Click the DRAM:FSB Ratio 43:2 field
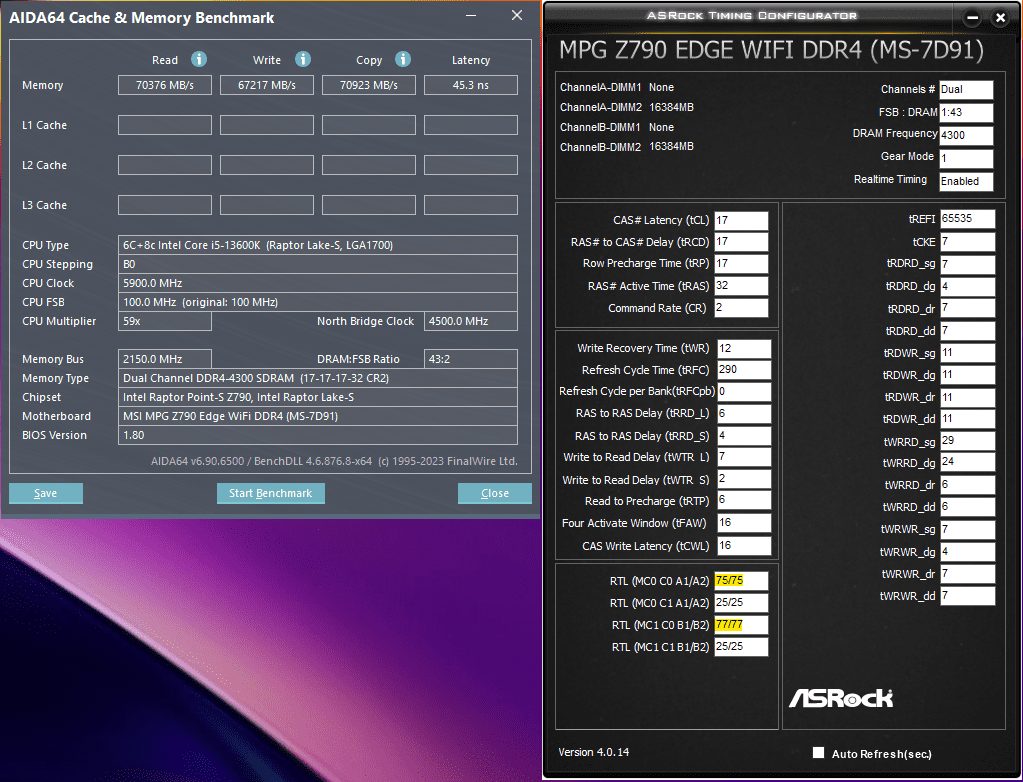Screen dimensions: 1023x782 coord(470,359)
